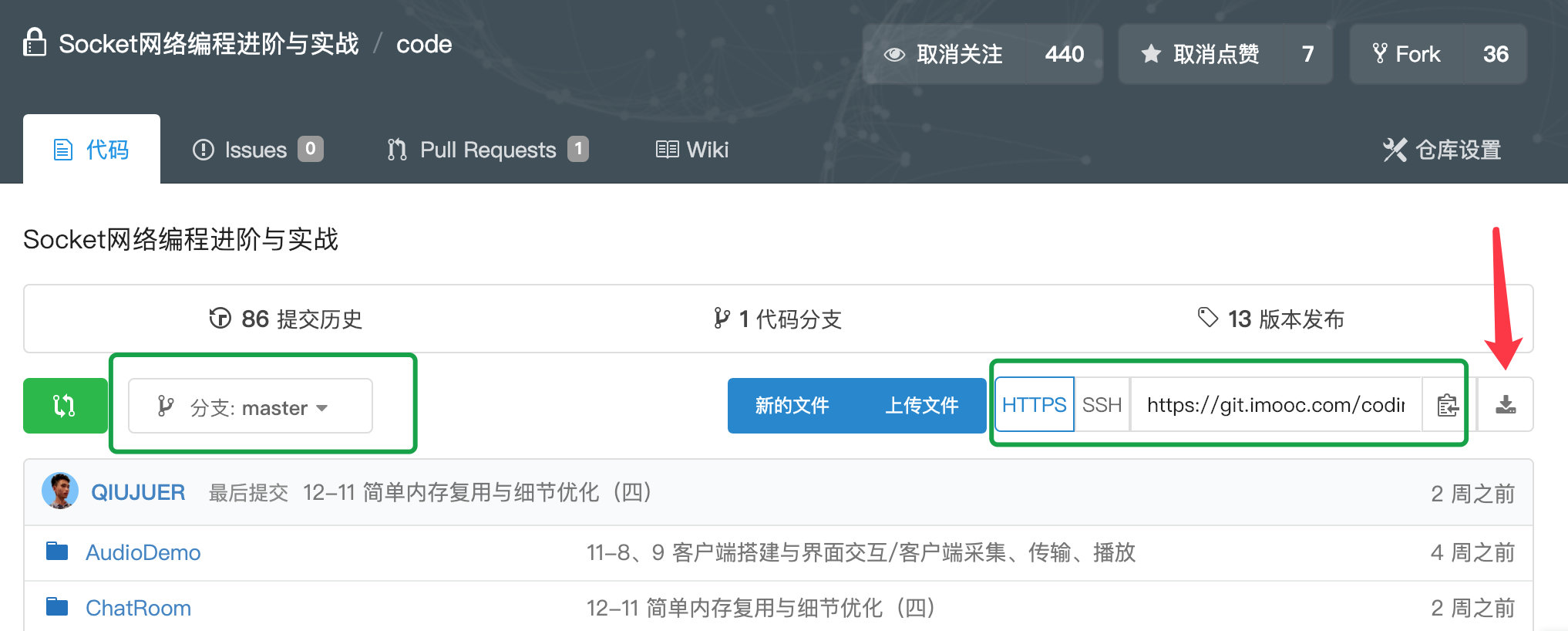Click the commit history clock icon
The width and height of the screenshot is (1568, 631).
click(x=220, y=319)
